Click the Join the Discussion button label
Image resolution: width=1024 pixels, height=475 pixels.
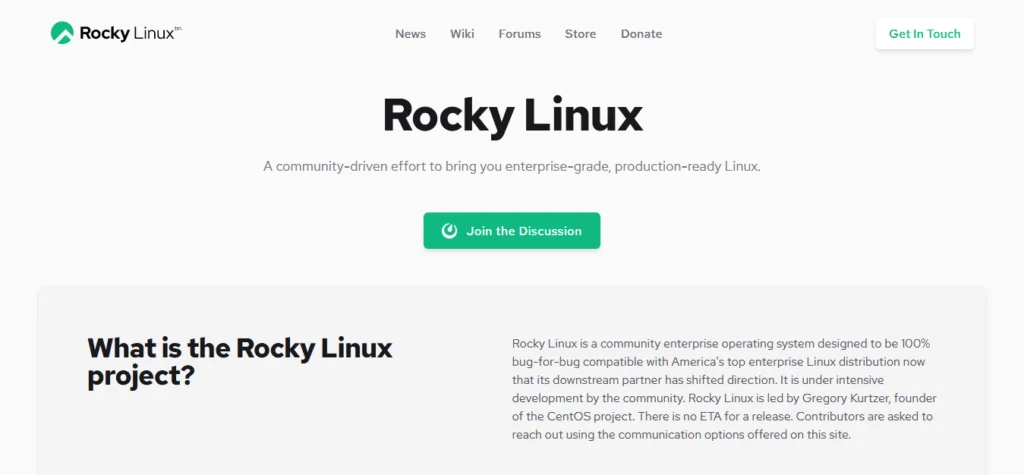pos(524,231)
